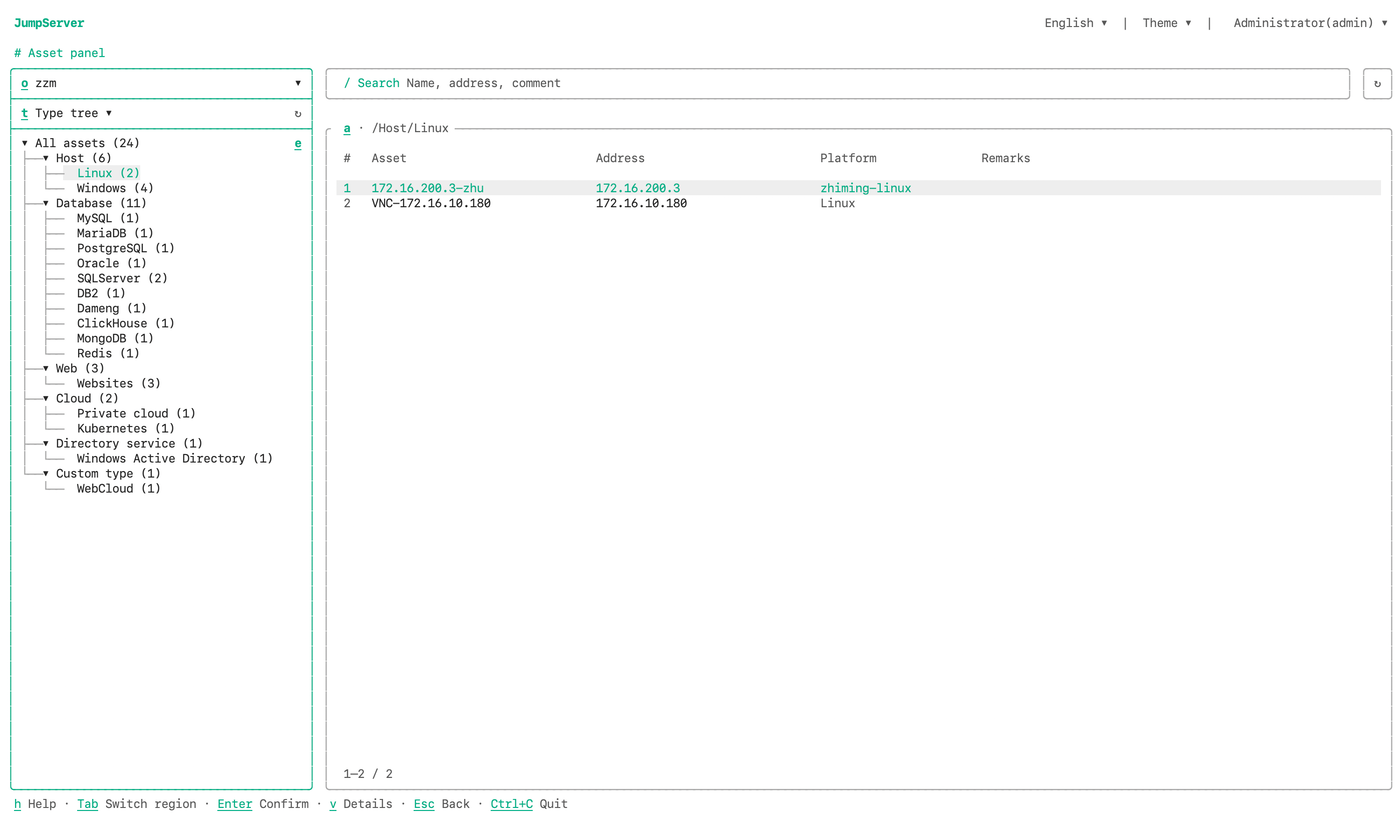Screen dimensions: 1400x828
Task: Click the 'h Help' shortcut in footer
Action: coord(35,805)
